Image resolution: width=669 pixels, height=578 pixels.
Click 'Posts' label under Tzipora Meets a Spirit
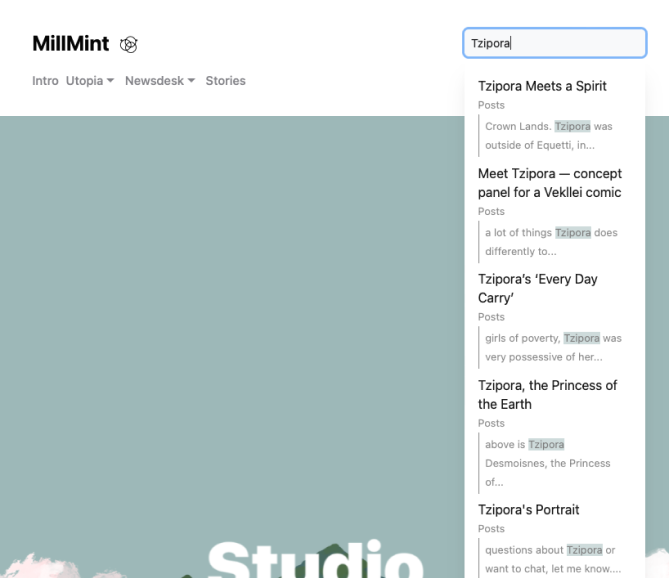click(x=491, y=105)
